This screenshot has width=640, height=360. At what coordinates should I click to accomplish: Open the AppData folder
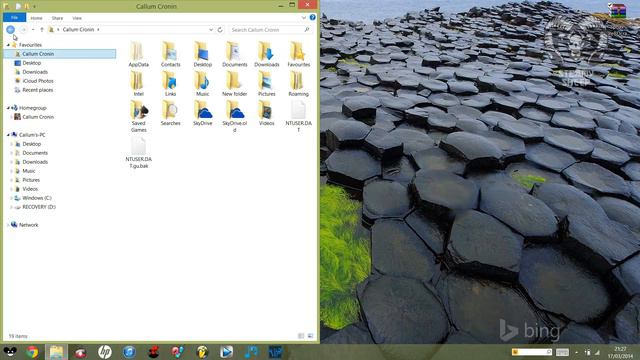(x=138, y=54)
